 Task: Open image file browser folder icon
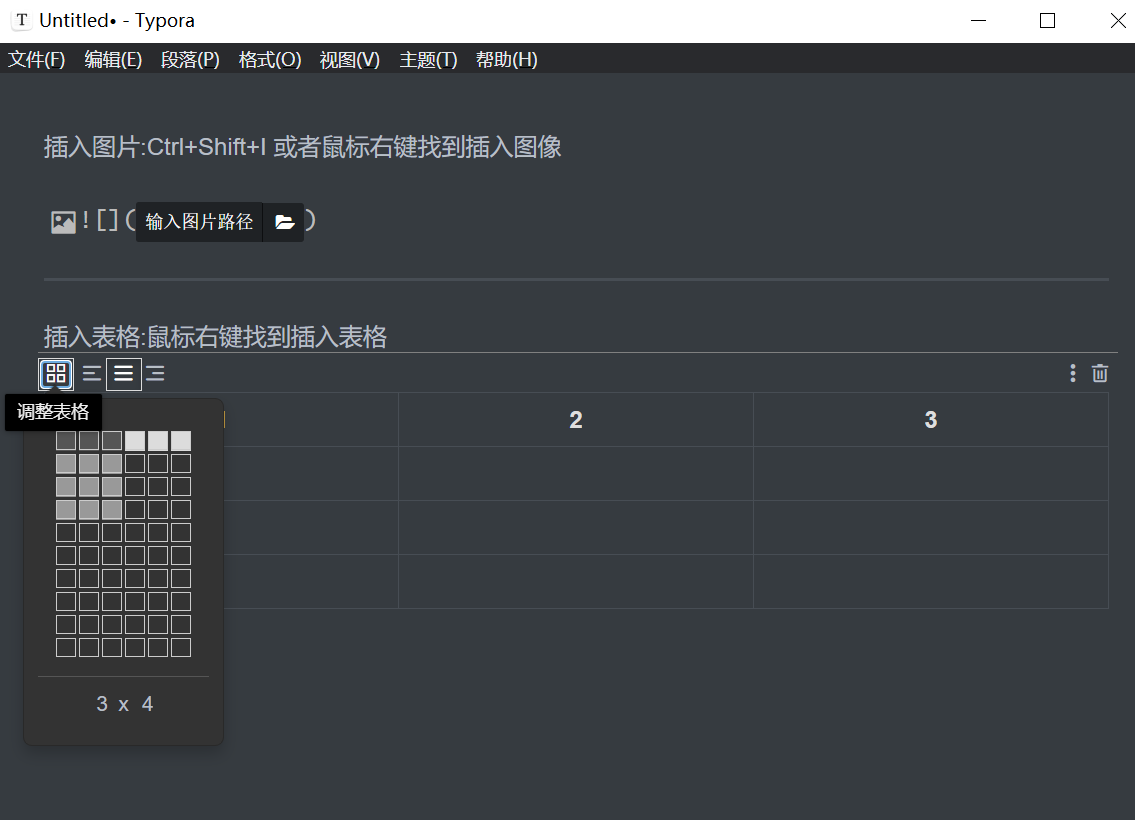[284, 222]
